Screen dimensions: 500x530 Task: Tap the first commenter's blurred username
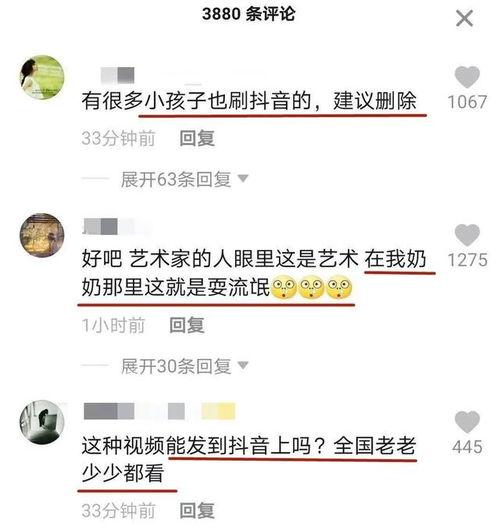coord(117,75)
